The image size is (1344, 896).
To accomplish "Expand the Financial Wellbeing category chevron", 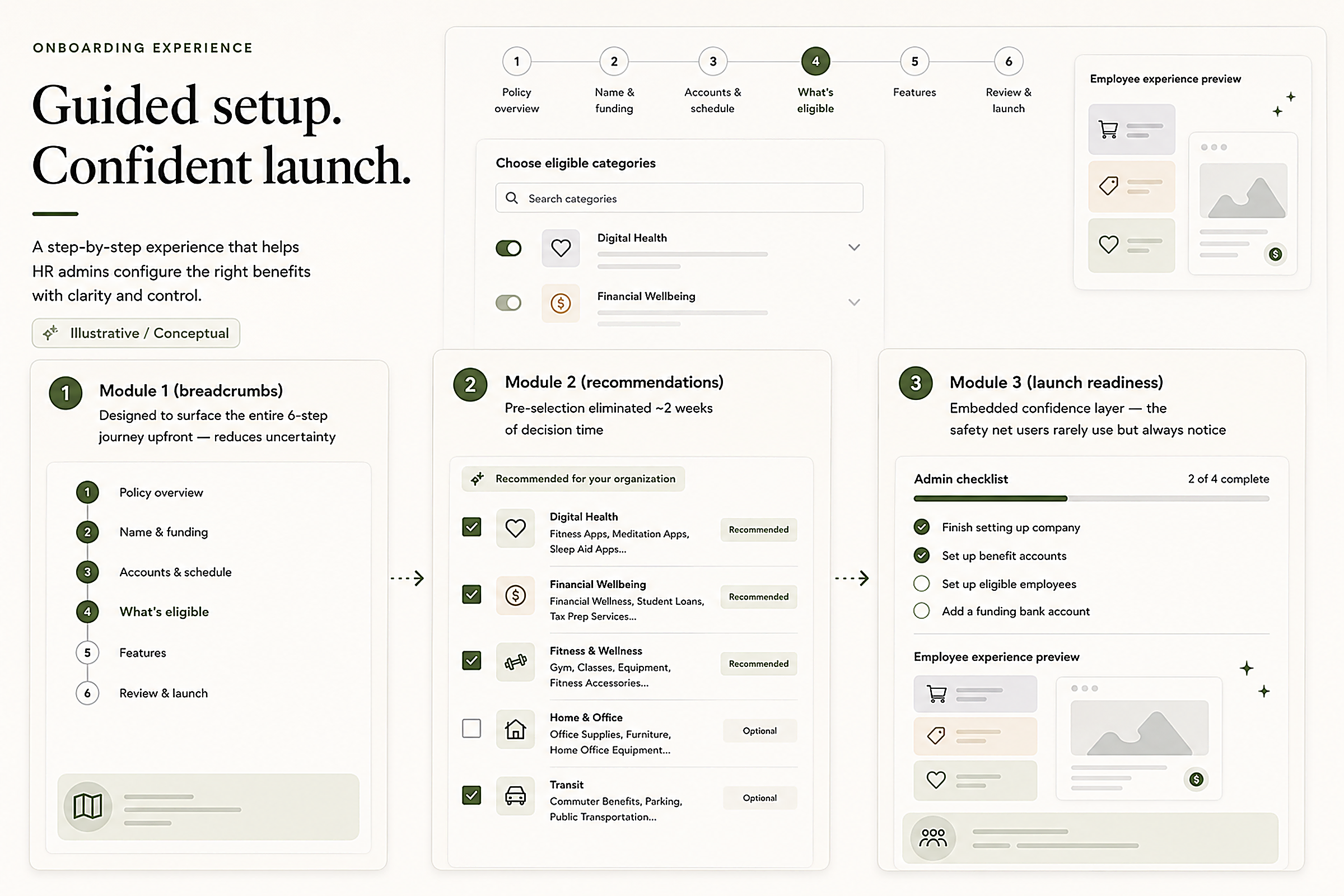I will [x=855, y=302].
